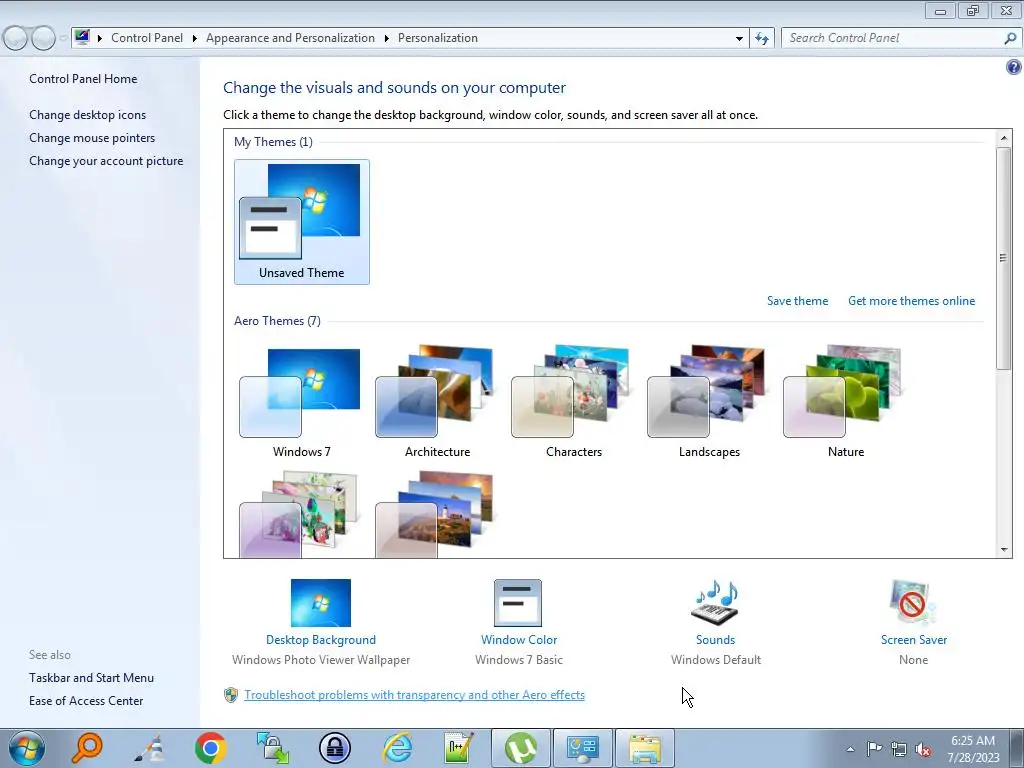Image resolution: width=1024 pixels, height=768 pixels.
Task: Pick the Landscapes theme
Action: pos(709,402)
